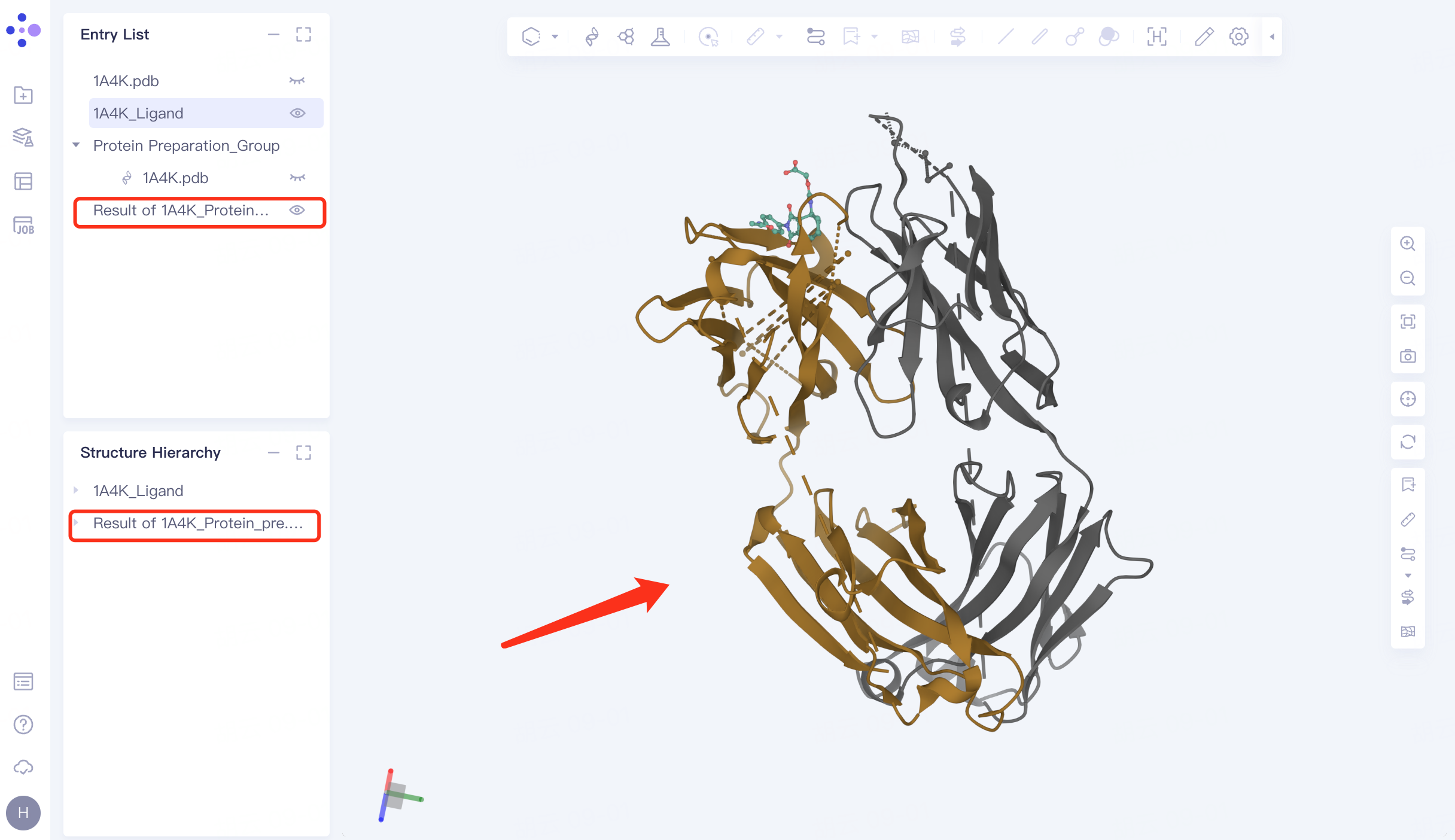Viewport: 1455px width, 840px height.
Task: Click the add-hydrogens [H] toolbar tool
Action: [1157, 36]
